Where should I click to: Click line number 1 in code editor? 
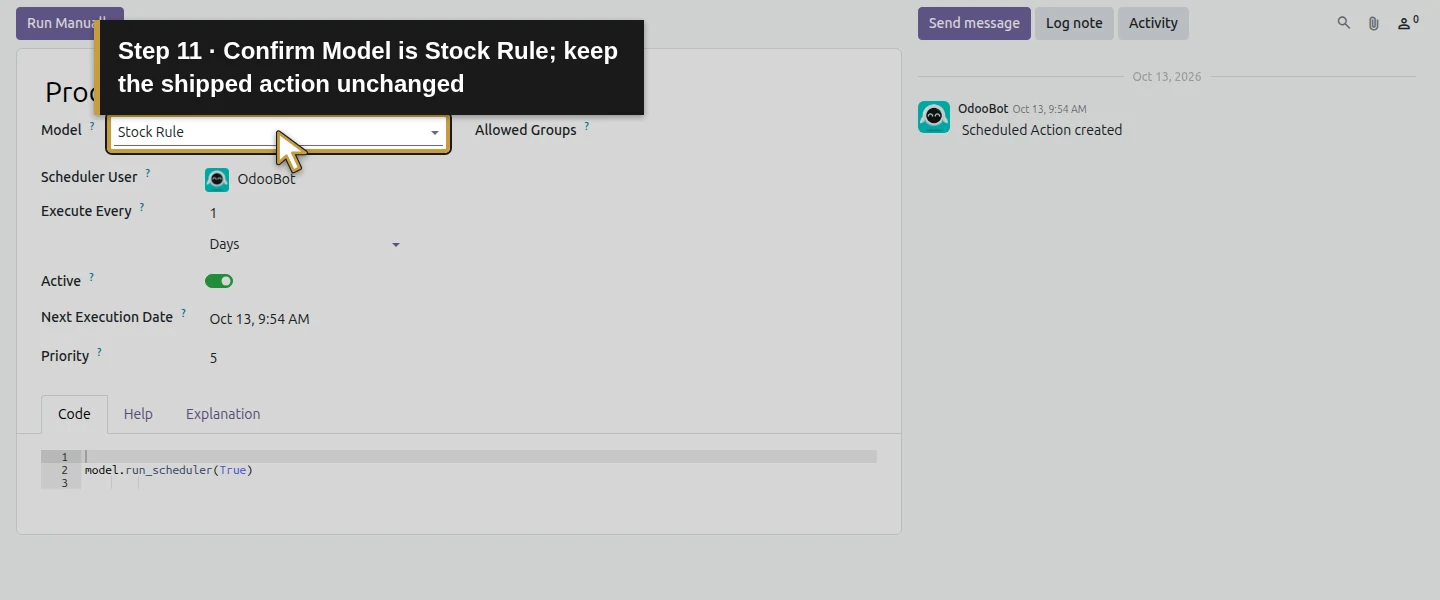click(64, 457)
